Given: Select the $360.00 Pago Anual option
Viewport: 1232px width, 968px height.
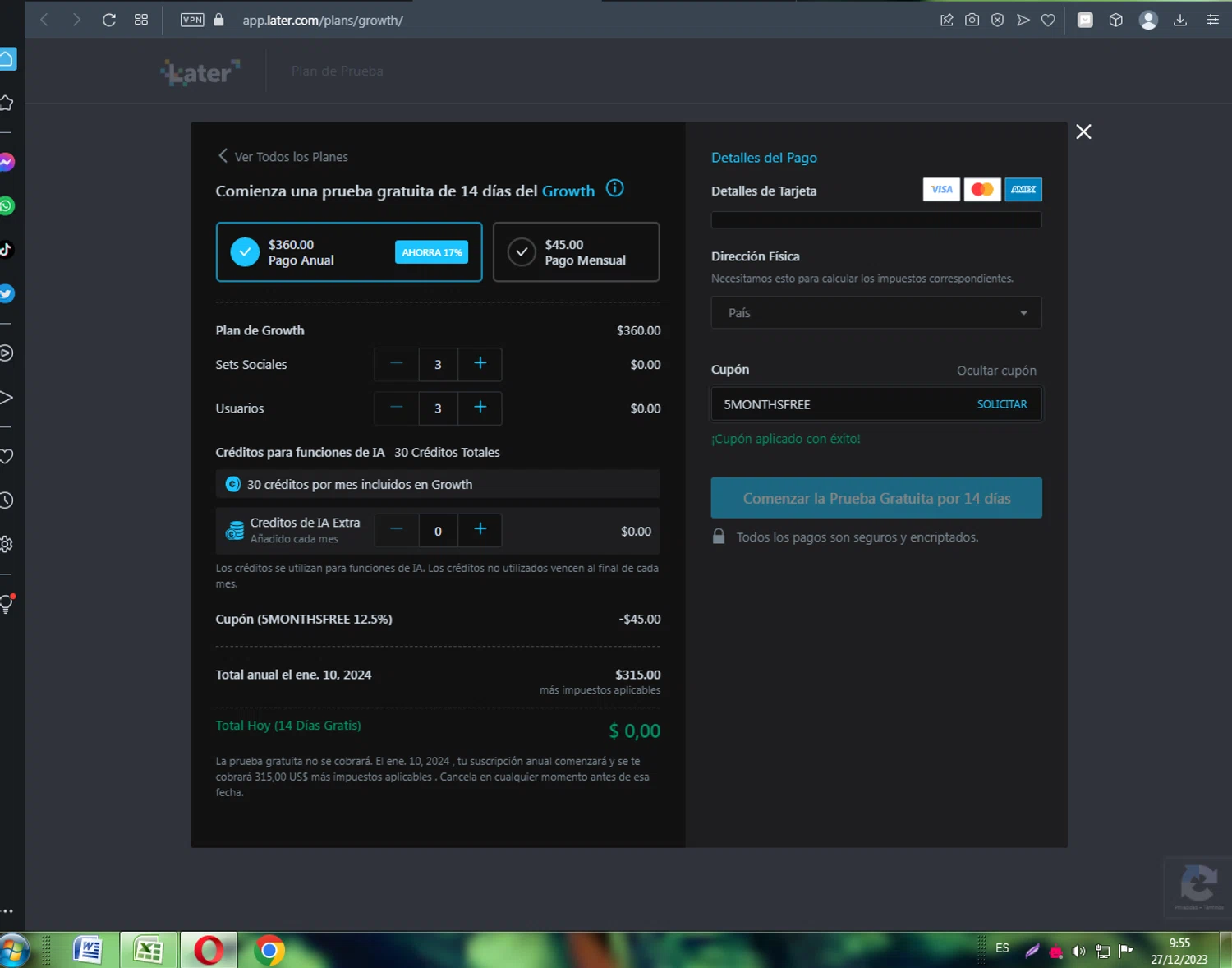Looking at the screenshot, I should (x=349, y=252).
